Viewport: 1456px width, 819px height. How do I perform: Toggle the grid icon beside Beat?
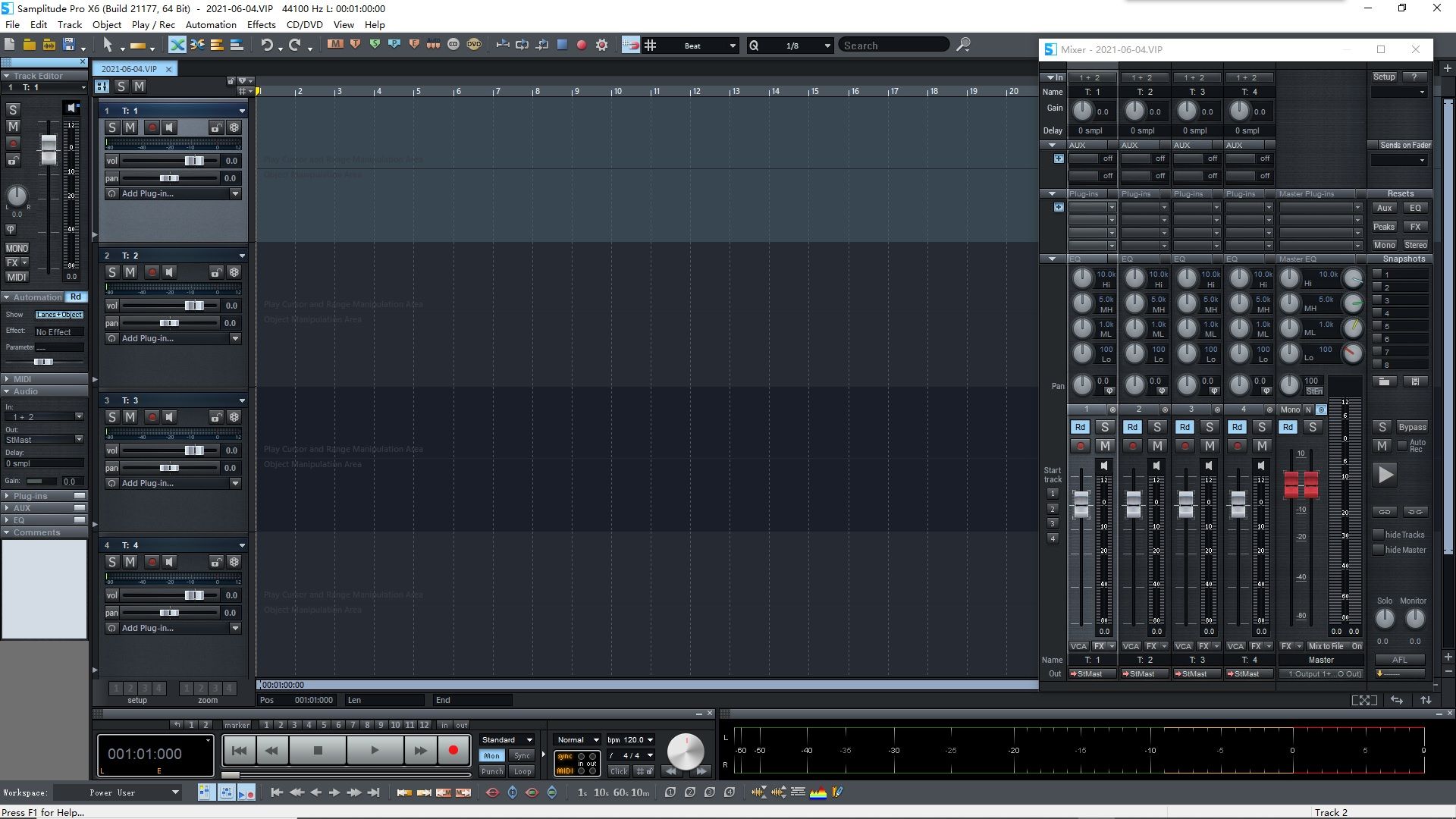pyautogui.click(x=651, y=45)
